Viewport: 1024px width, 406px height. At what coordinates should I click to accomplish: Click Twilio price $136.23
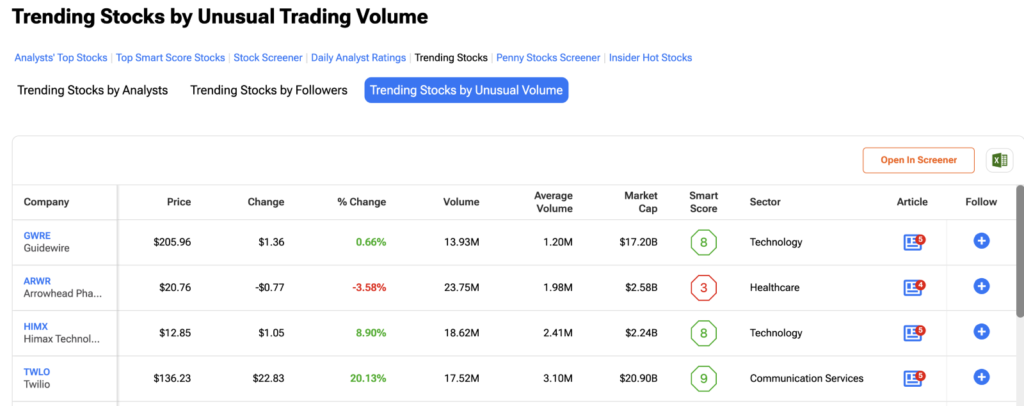pos(172,378)
